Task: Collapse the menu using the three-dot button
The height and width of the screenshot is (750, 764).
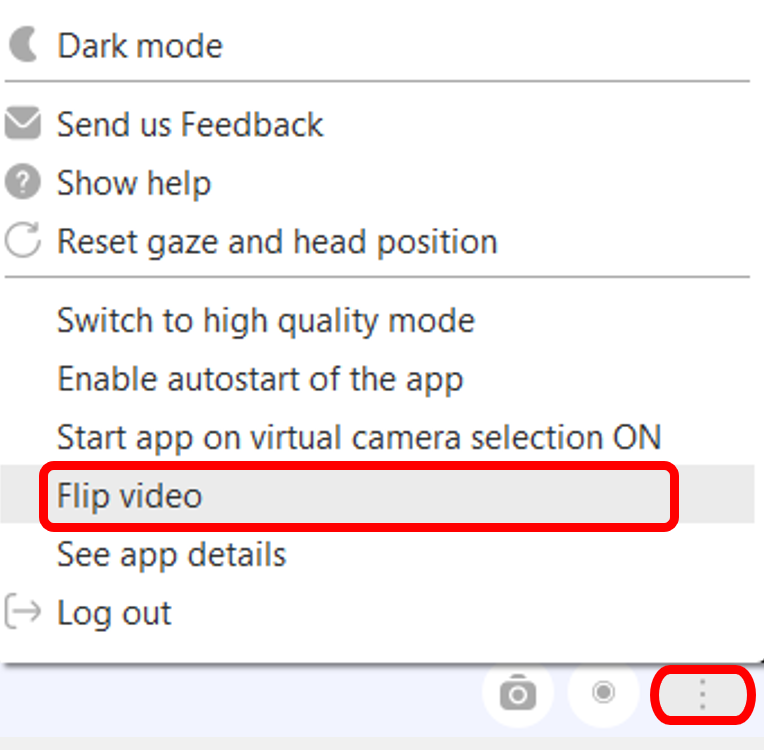Action: [x=702, y=694]
